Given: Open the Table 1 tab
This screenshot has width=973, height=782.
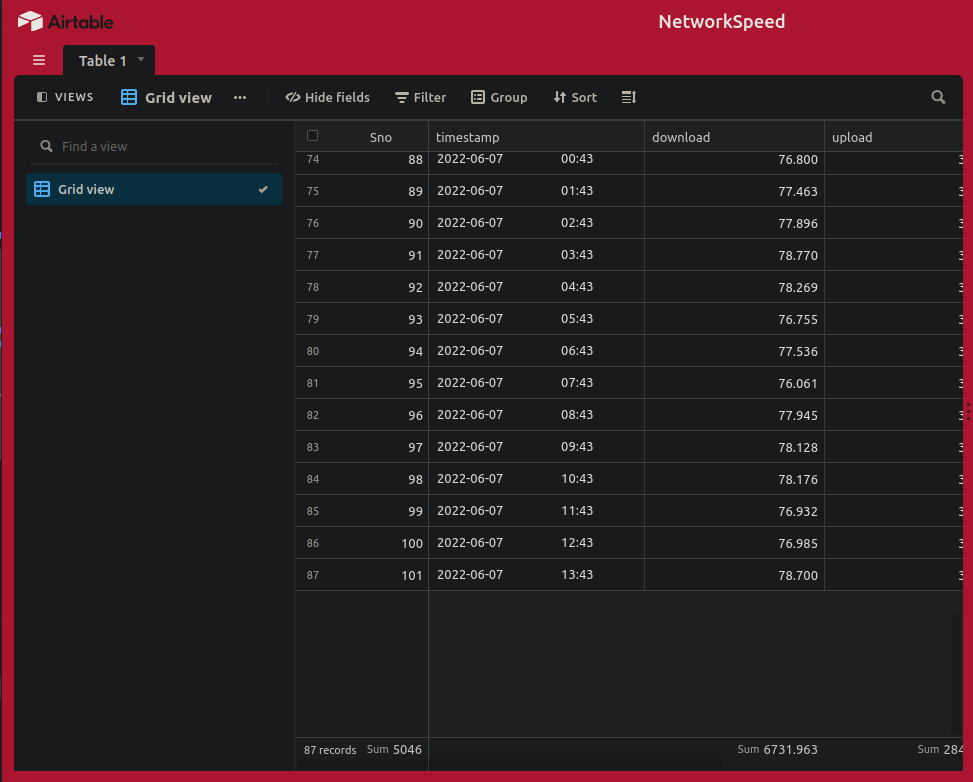Looking at the screenshot, I should pos(109,61).
